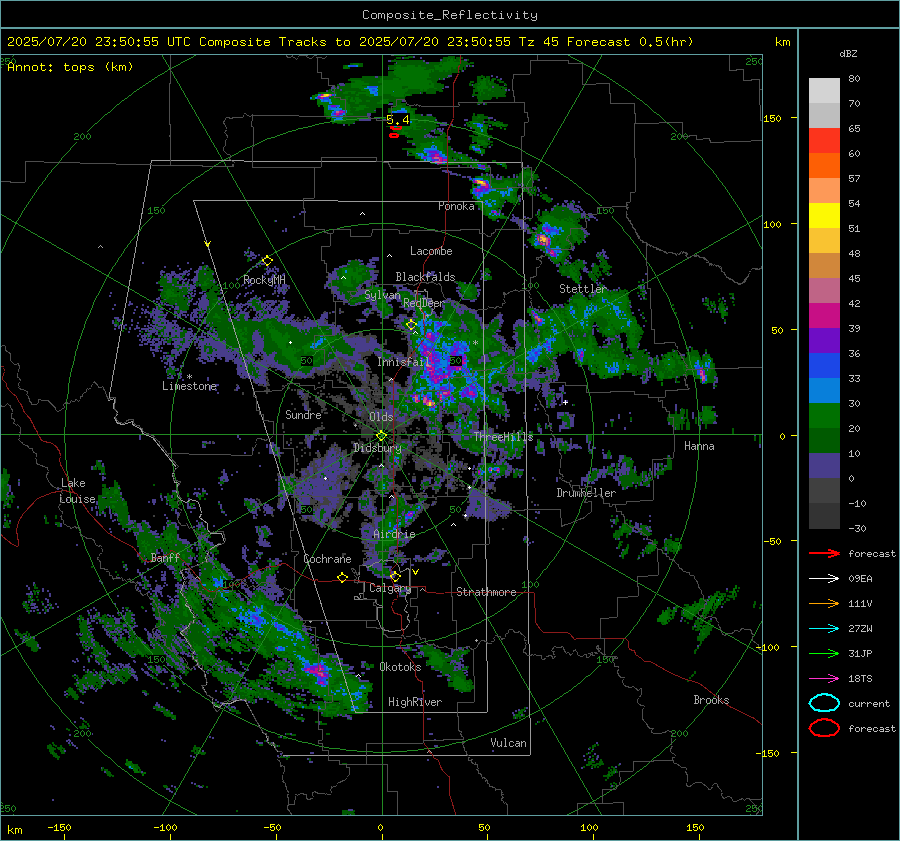
Task: Pick the red swatch on dBZ scale
Action: 824,140
